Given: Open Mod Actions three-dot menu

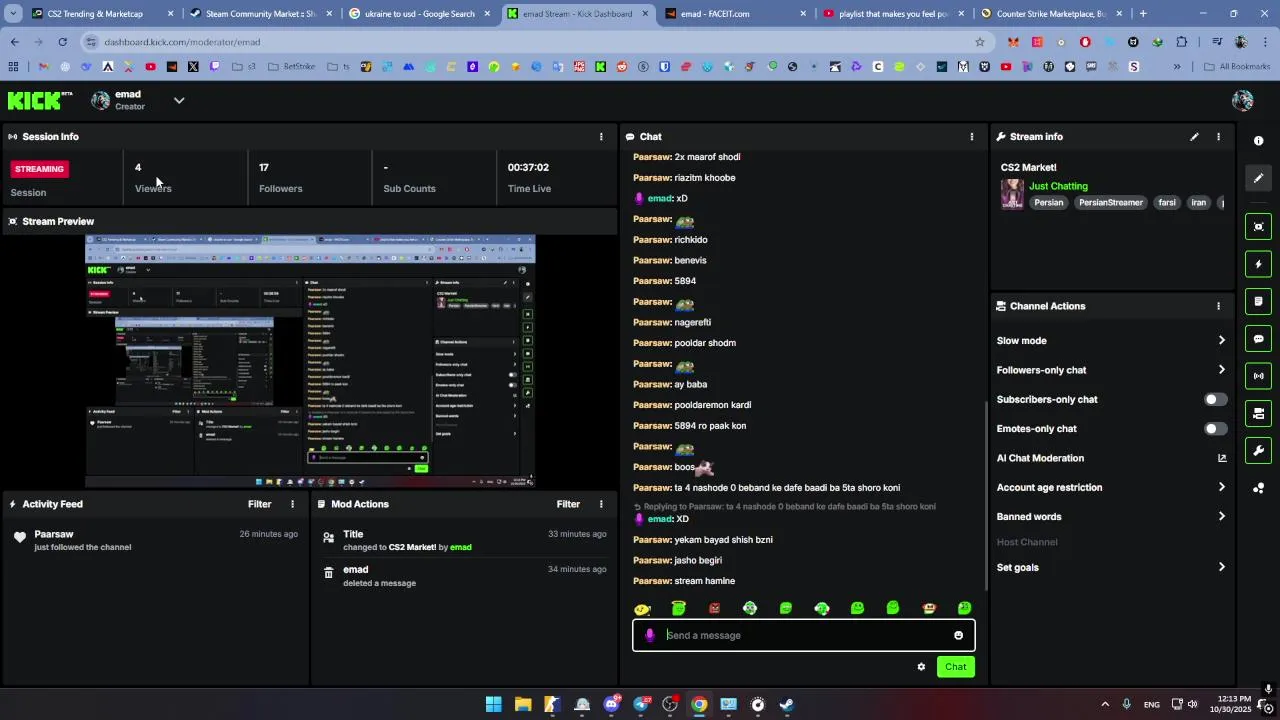Looking at the screenshot, I should click(601, 504).
